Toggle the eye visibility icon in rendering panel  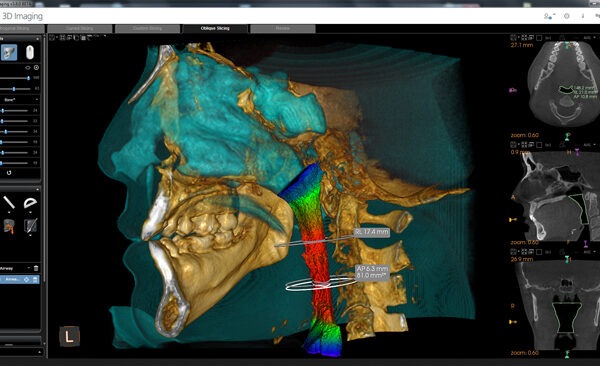coord(28,67)
